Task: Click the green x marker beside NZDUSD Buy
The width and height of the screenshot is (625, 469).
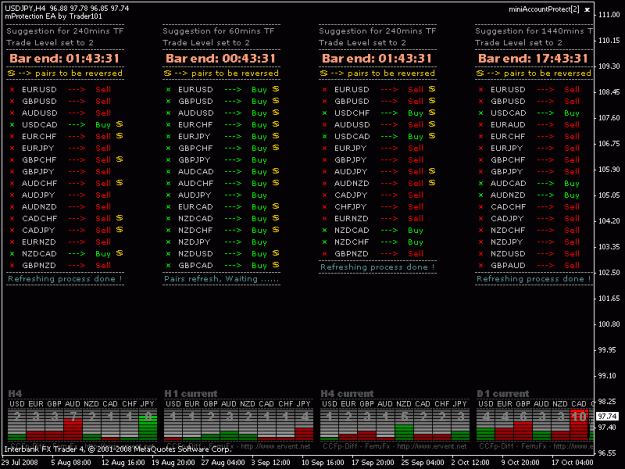Action: [168, 254]
